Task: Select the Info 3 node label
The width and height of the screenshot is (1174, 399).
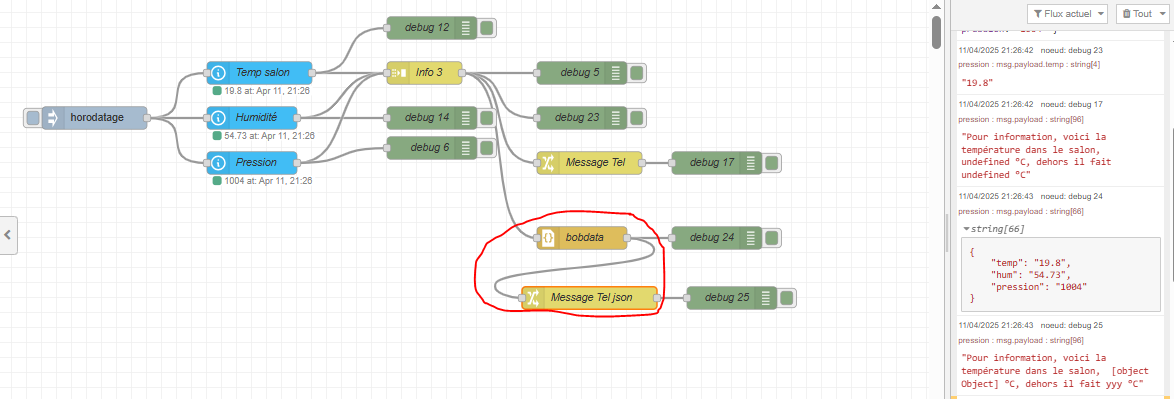Action: pos(429,73)
